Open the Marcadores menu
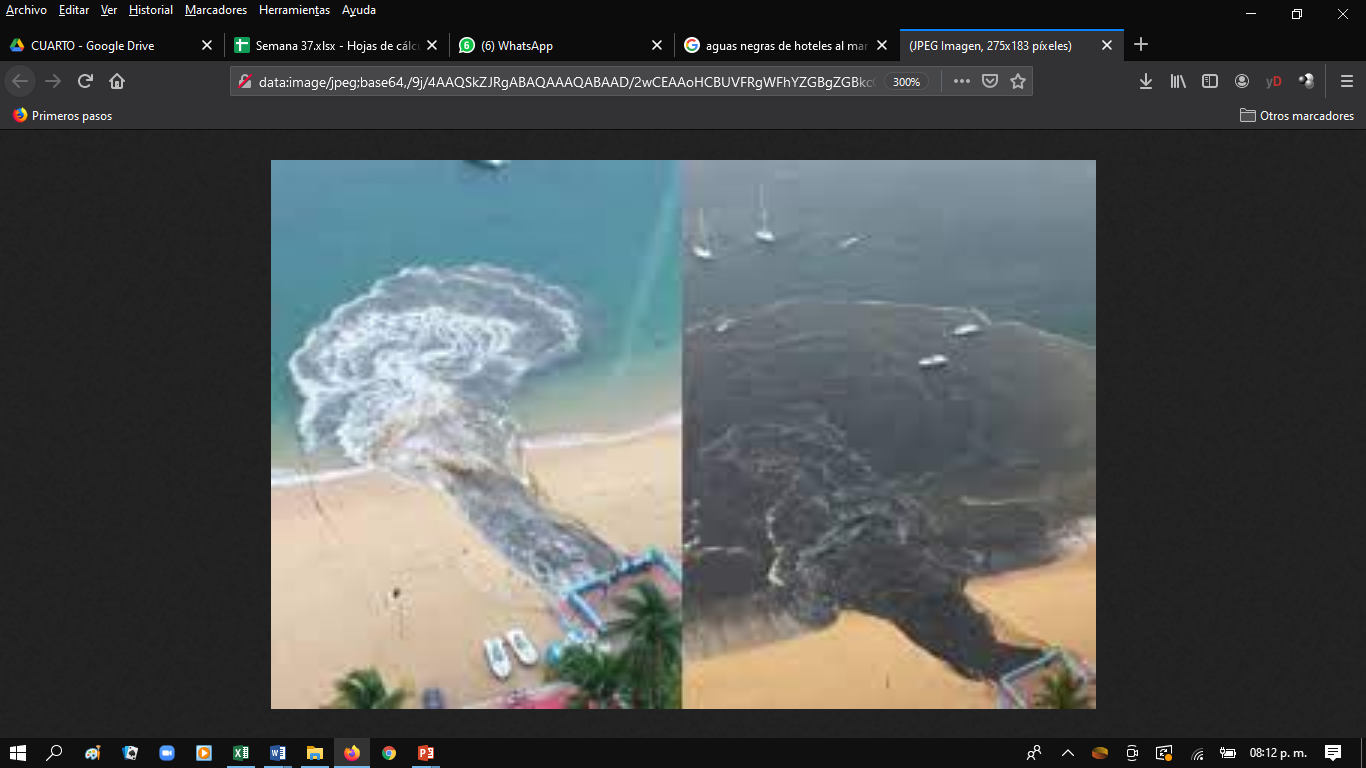 tap(215, 10)
